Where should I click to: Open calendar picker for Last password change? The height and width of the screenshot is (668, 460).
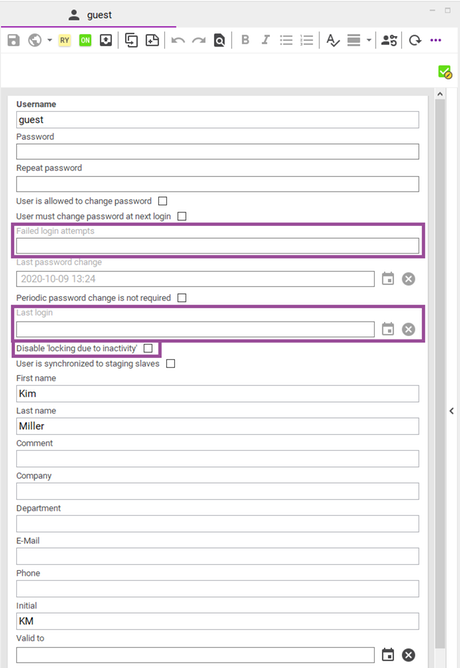(388, 279)
